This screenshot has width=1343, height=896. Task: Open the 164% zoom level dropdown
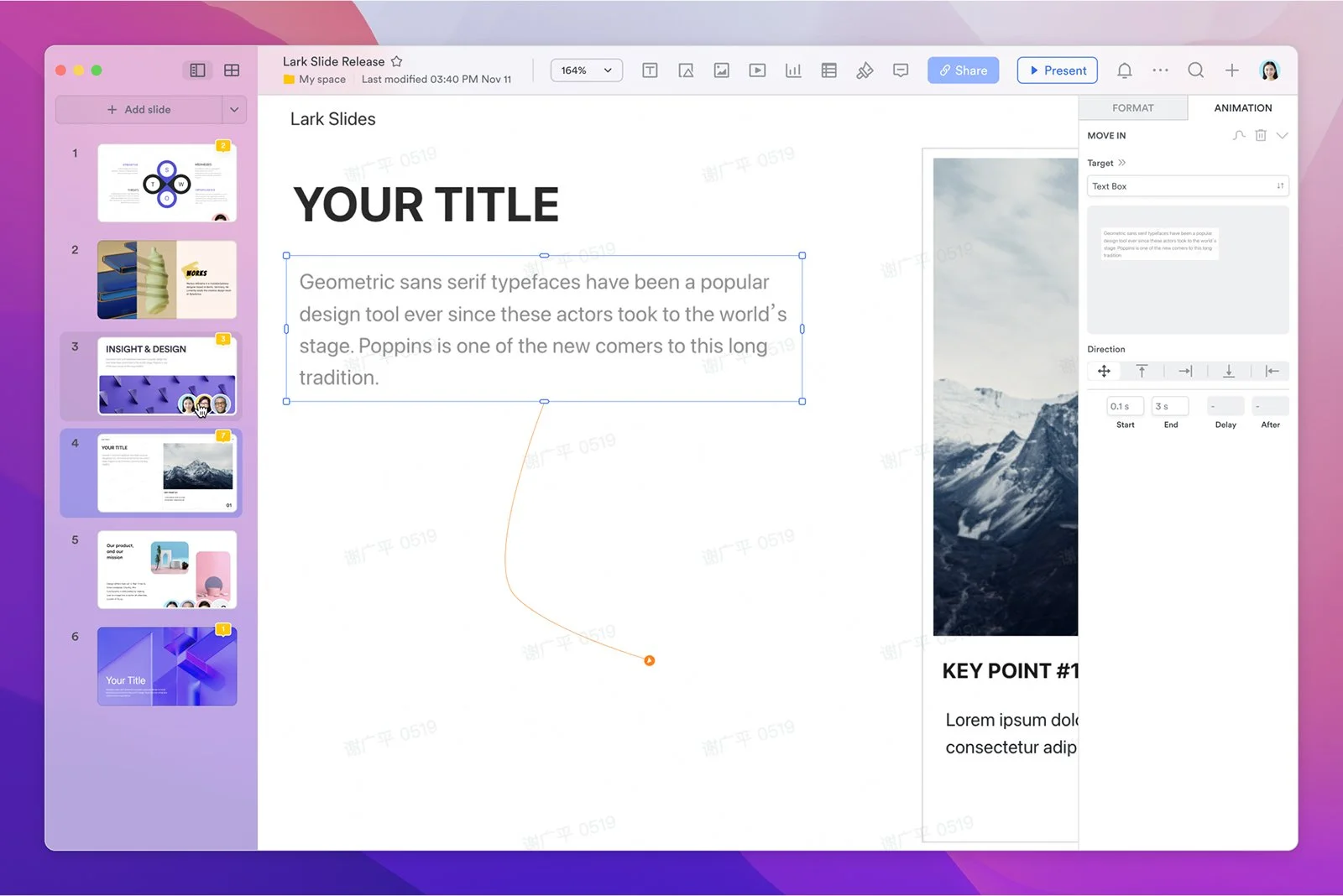pos(587,70)
